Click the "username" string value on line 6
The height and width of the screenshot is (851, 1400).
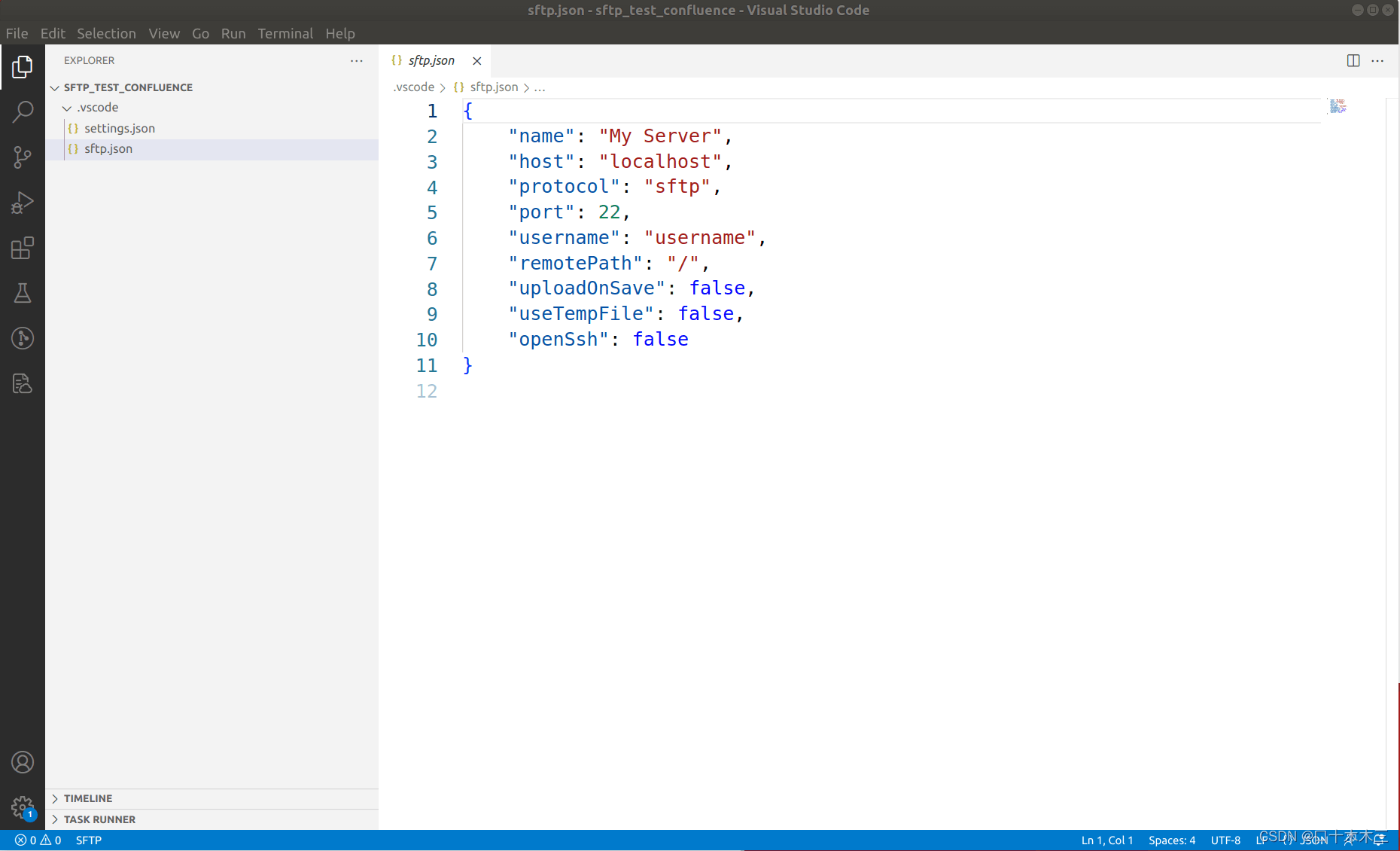[x=700, y=238]
